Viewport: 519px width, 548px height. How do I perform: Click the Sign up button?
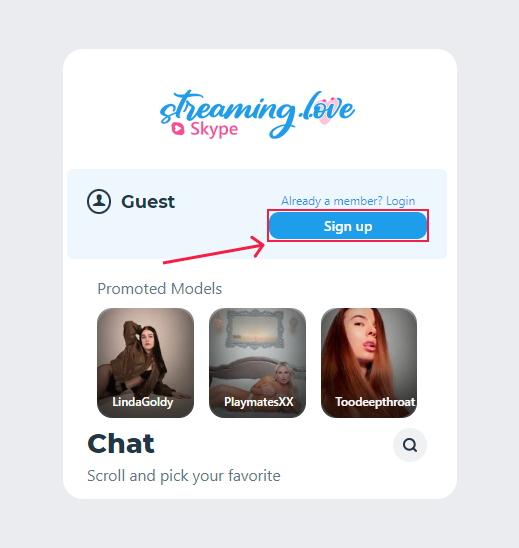tap(348, 226)
